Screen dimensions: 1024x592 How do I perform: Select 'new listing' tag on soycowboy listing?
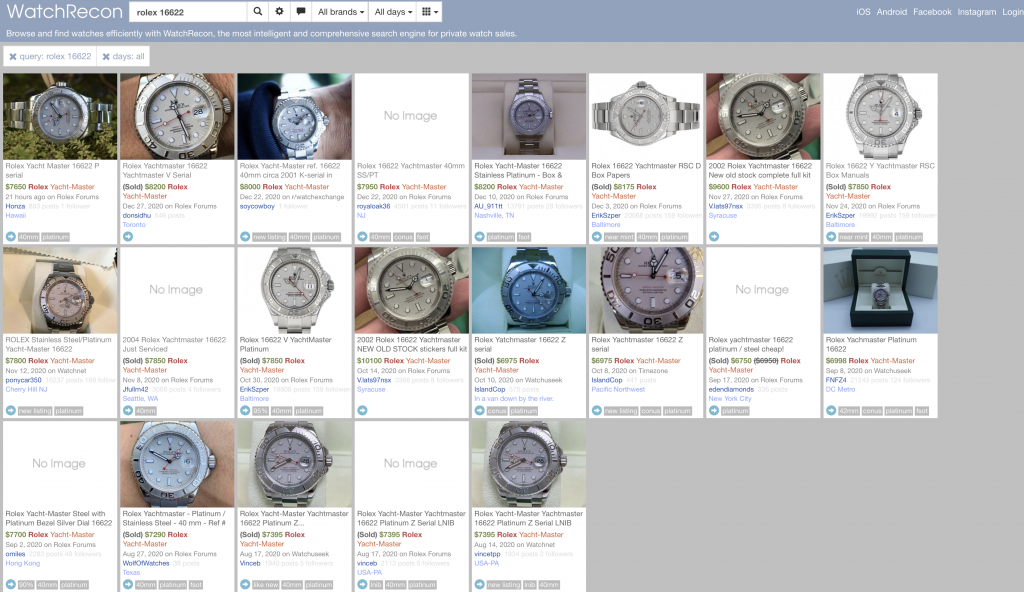269,237
